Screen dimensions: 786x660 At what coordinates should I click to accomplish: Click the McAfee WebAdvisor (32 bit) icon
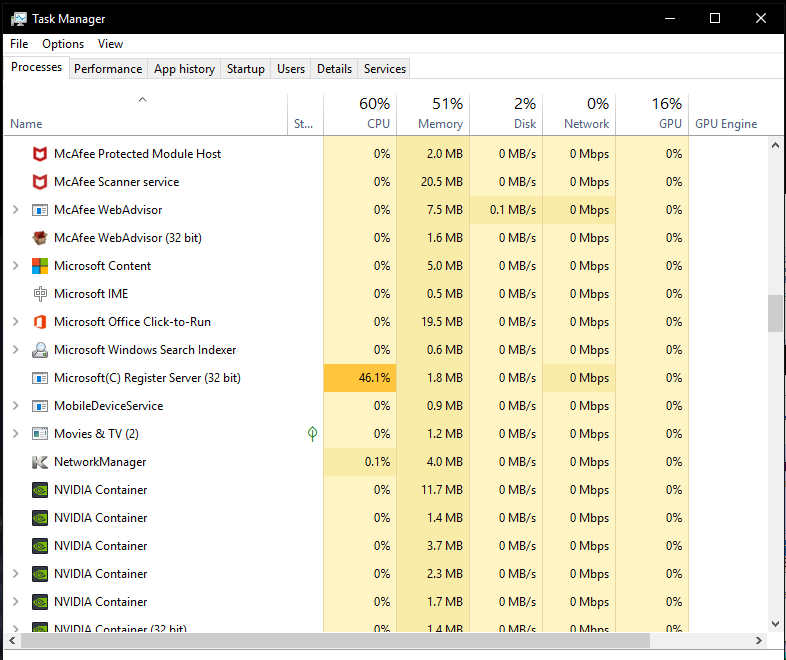[x=40, y=238]
